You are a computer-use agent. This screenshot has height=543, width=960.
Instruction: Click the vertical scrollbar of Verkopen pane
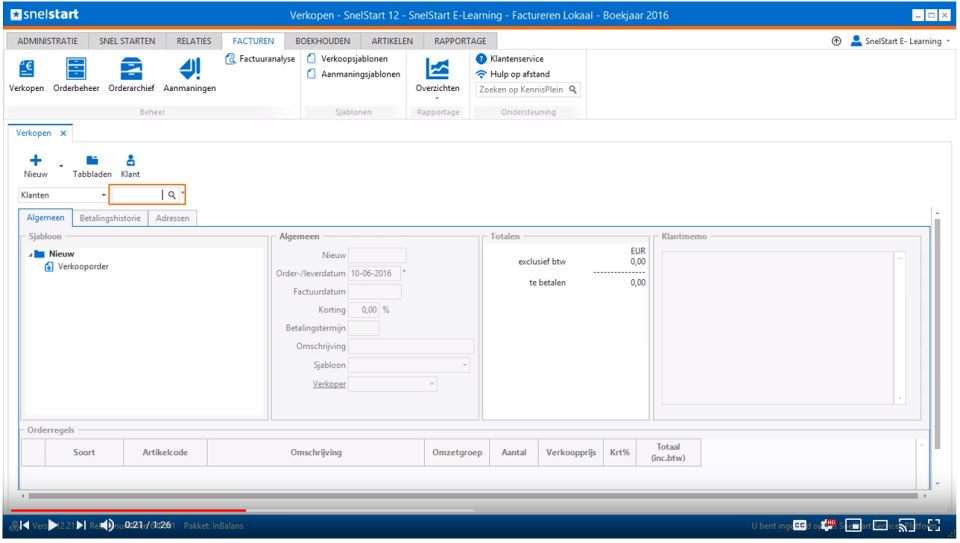point(937,332)
